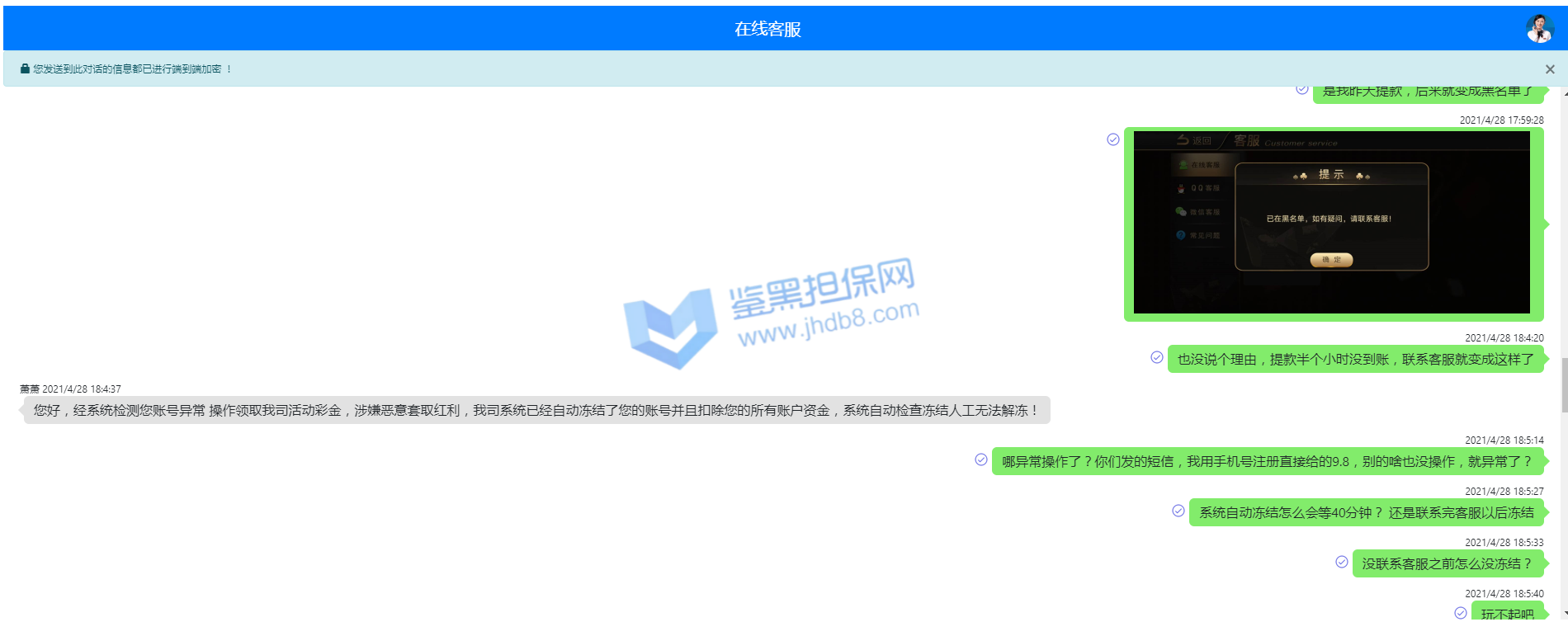
Task: Click read check beside 没联系客服之前怎么没冻结 message
Action: coord(1342,562)
